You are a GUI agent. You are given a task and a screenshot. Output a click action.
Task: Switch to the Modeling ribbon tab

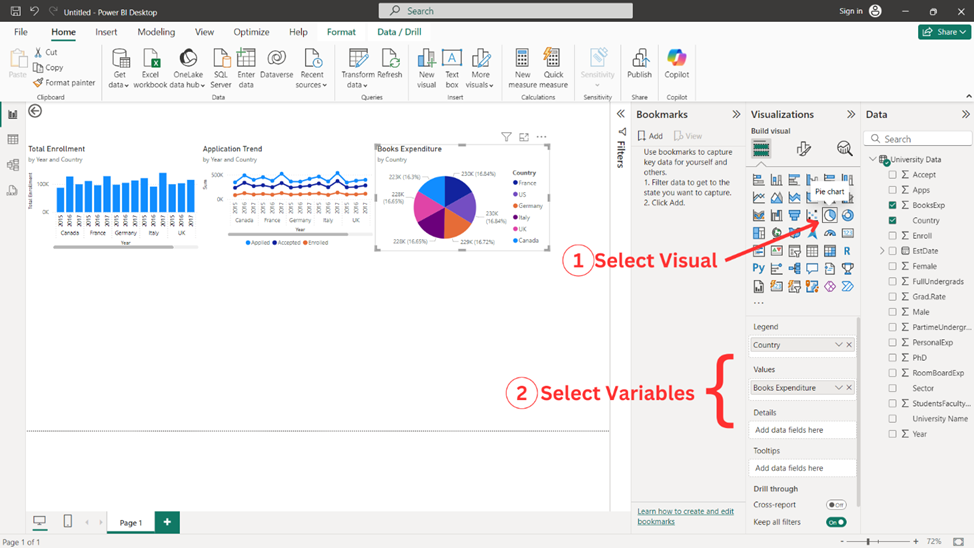(x=156, y=32)
